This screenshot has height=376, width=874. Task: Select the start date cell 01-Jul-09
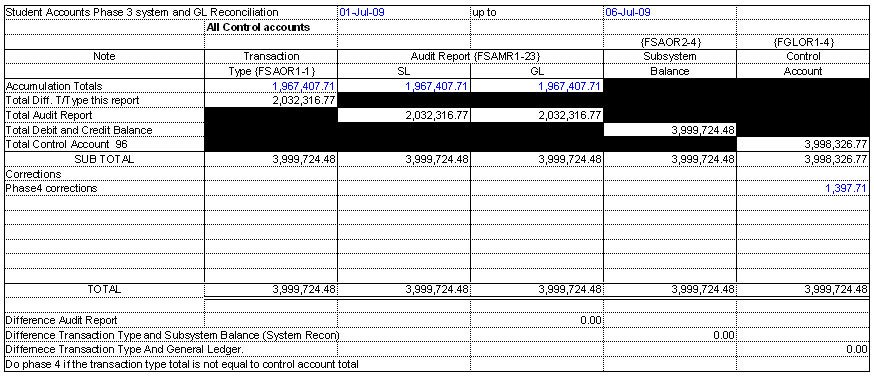tap(404, 12)
